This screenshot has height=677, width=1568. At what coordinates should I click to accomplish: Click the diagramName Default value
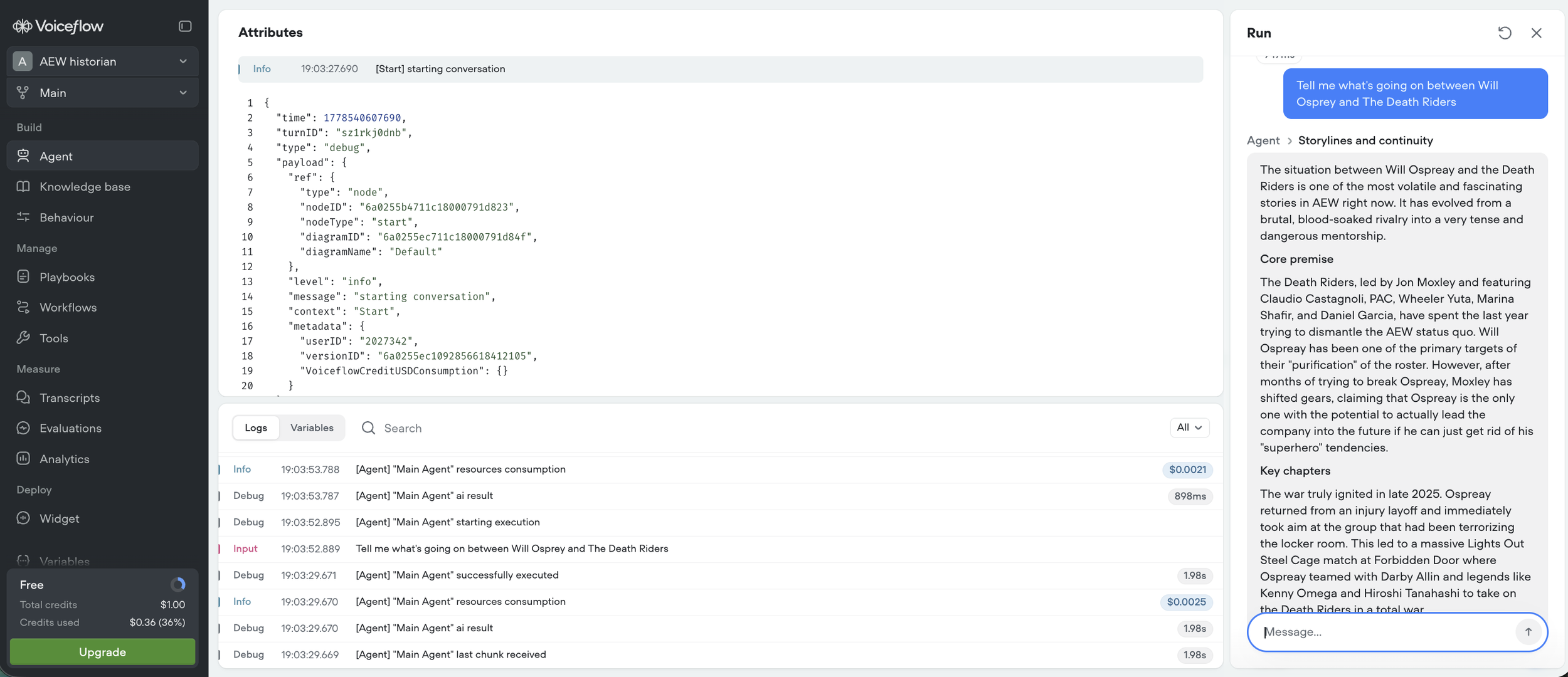point(416,252)
